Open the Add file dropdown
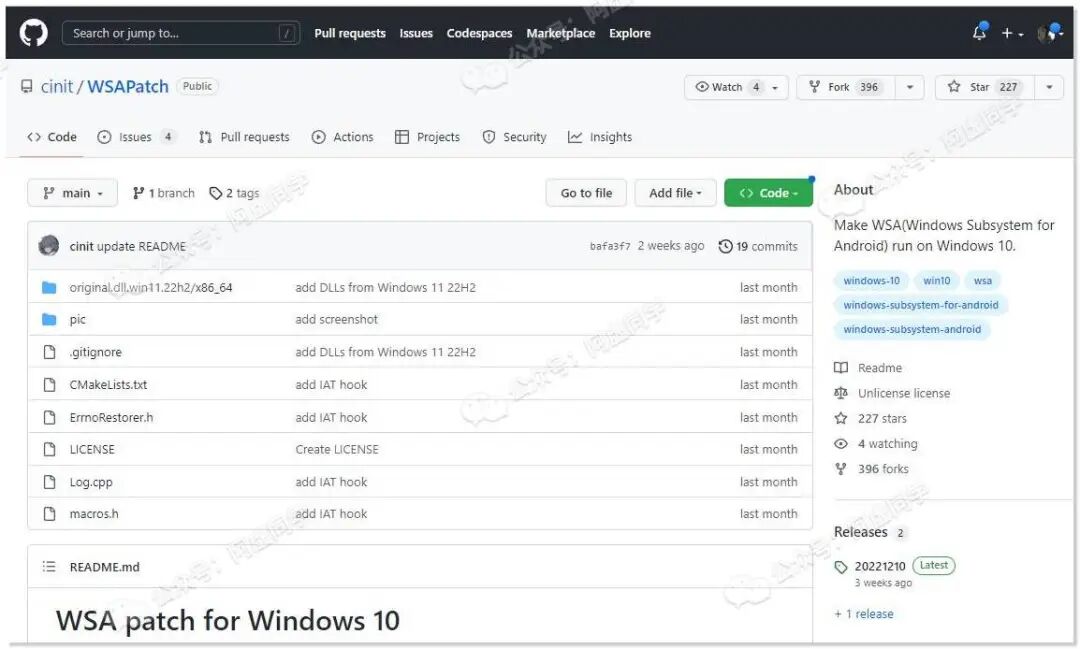 (x=675, y=193)
